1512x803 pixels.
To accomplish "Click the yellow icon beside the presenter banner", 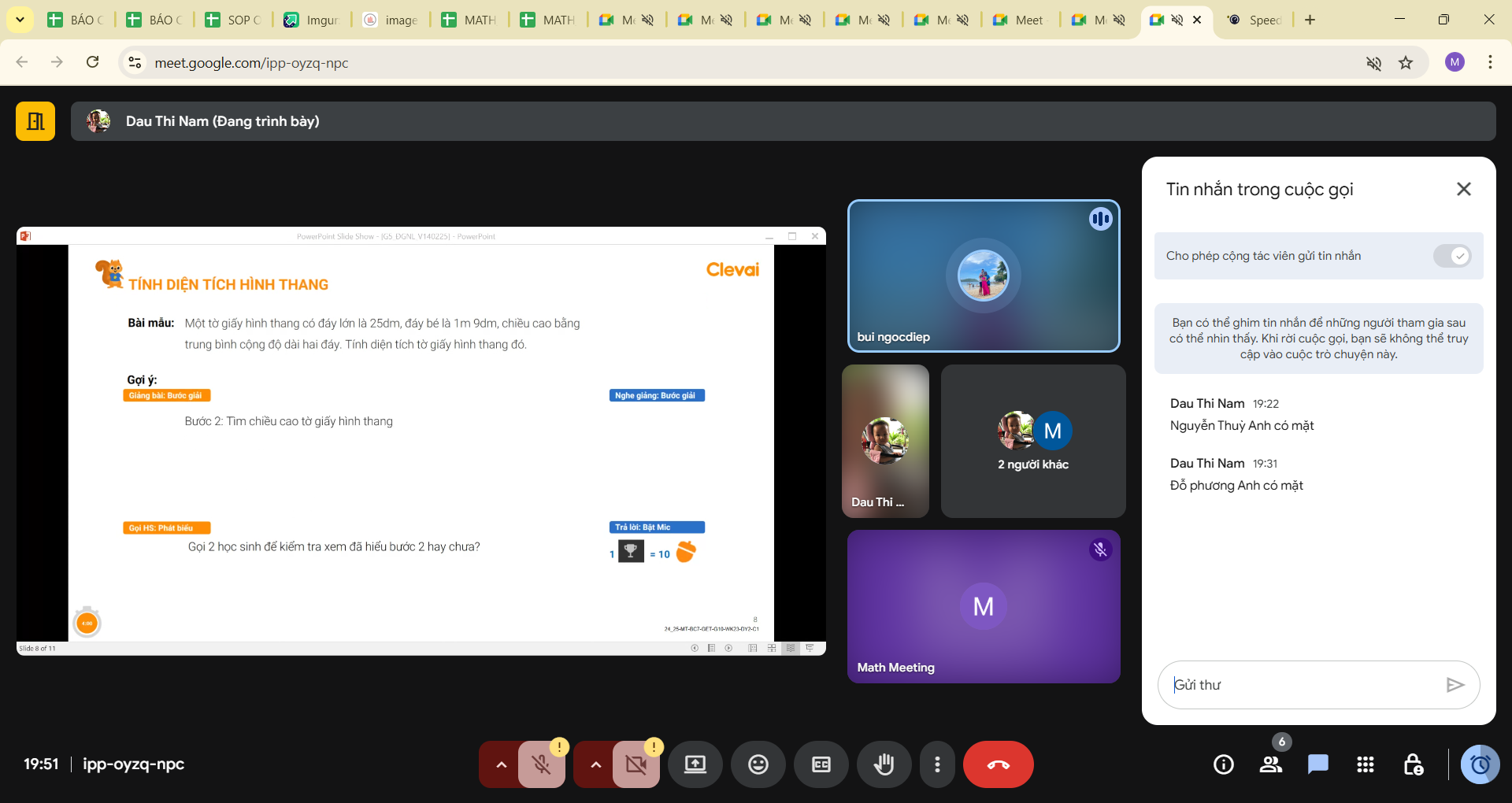I will 35,121.
